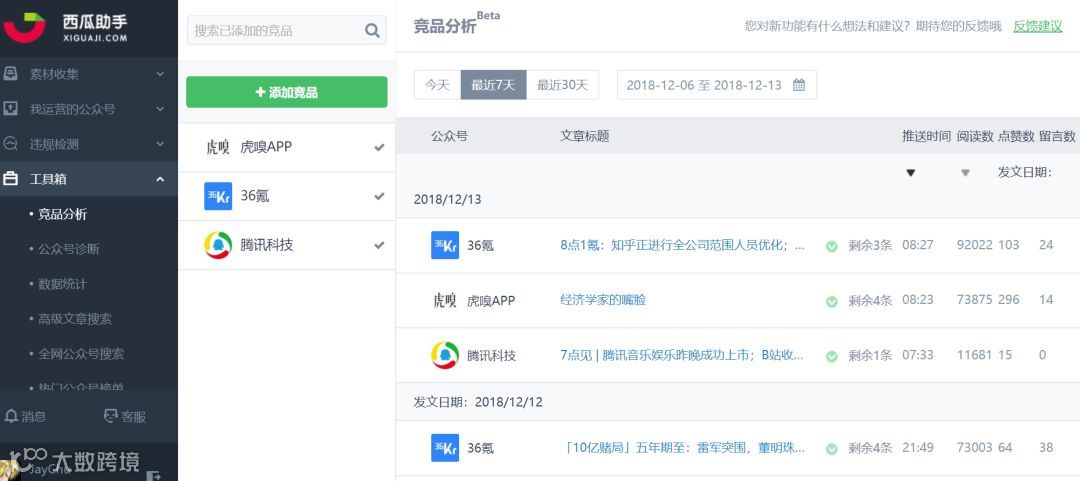1080x481 pixels.
Task: Collapse the 工具箱 chevron
Action: (x=160, y=179)
